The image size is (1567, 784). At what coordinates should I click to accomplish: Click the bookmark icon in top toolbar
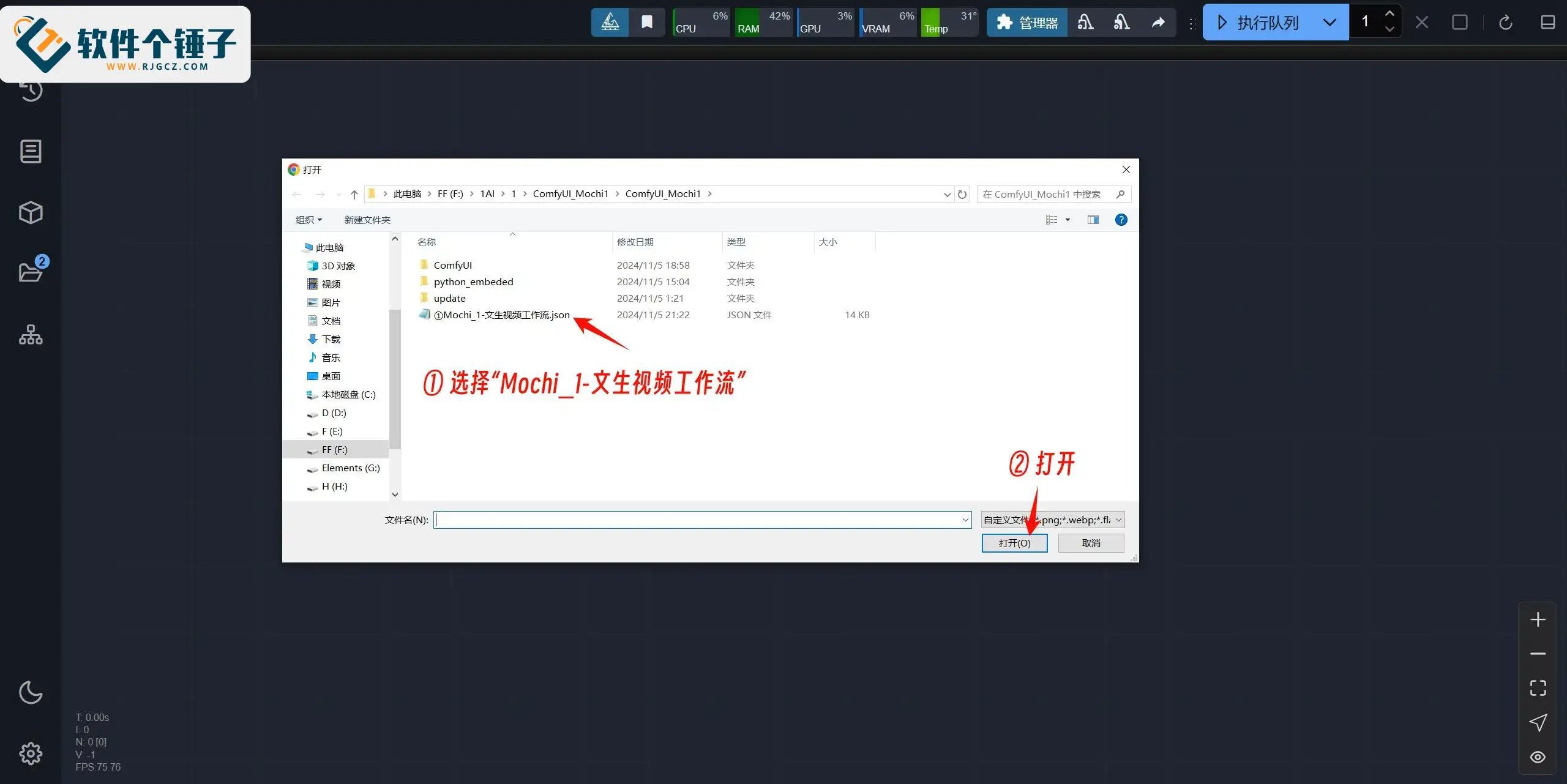[646, 23]
